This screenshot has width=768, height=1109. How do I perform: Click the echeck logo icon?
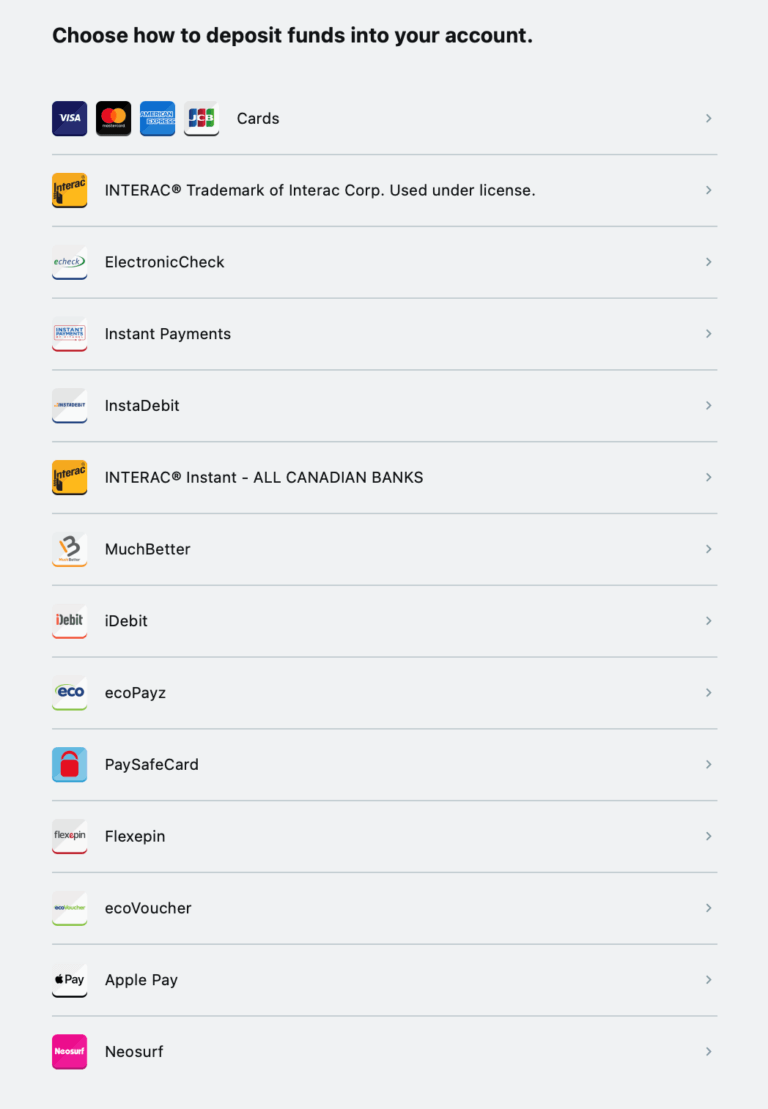tap(69, 262)
